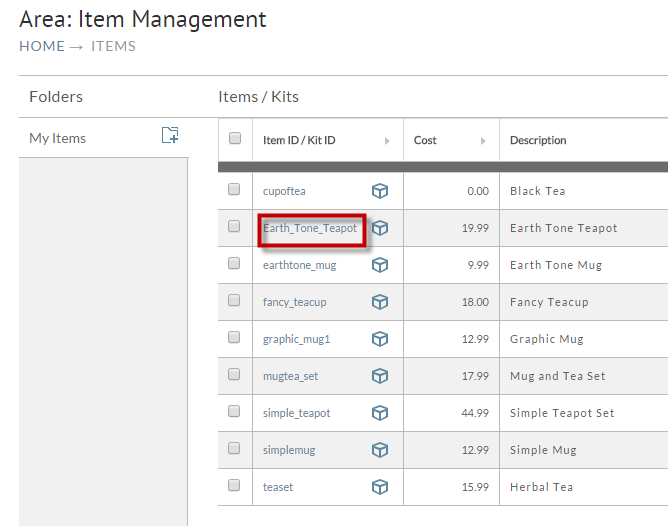Click the cube icon in the simple_teapot row

[380, 413]
